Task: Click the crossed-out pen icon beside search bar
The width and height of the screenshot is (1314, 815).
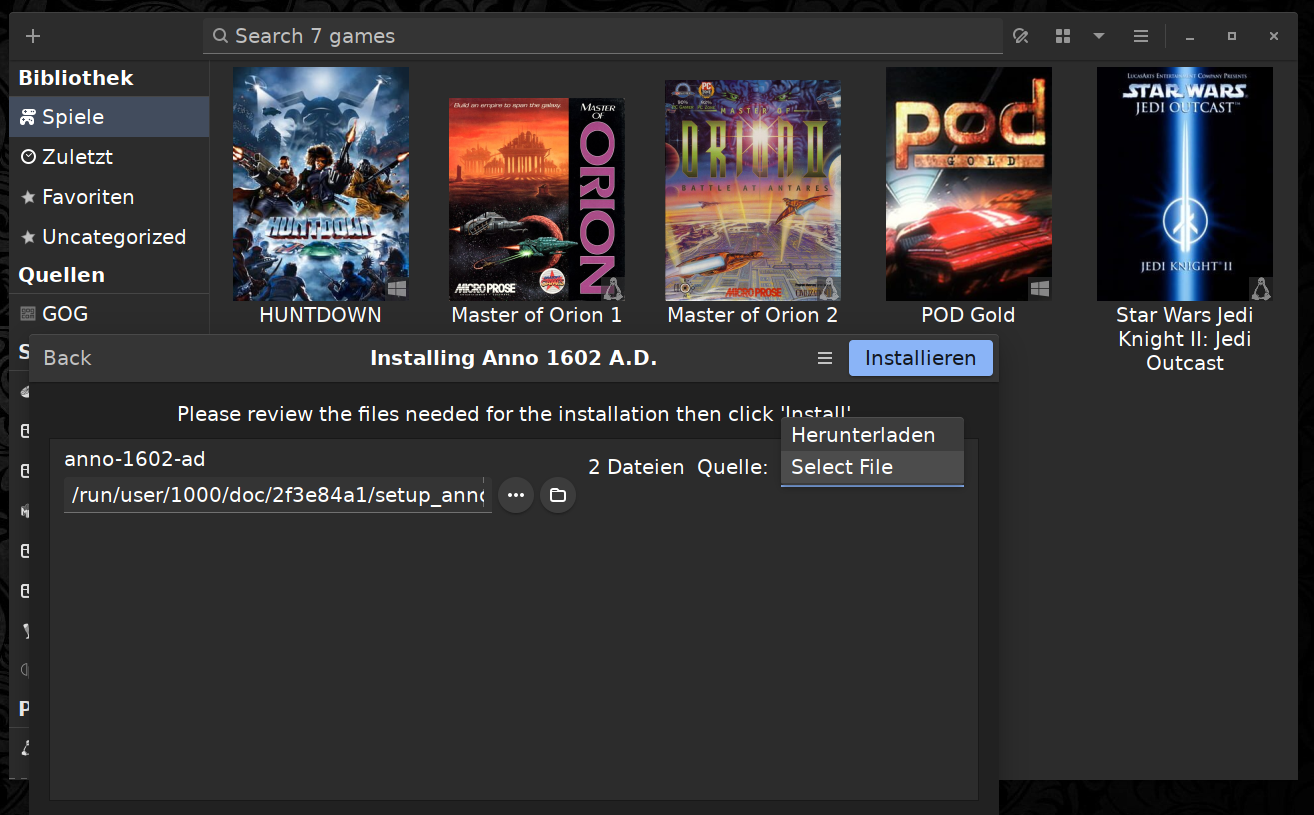Action: pos(1020,36)
